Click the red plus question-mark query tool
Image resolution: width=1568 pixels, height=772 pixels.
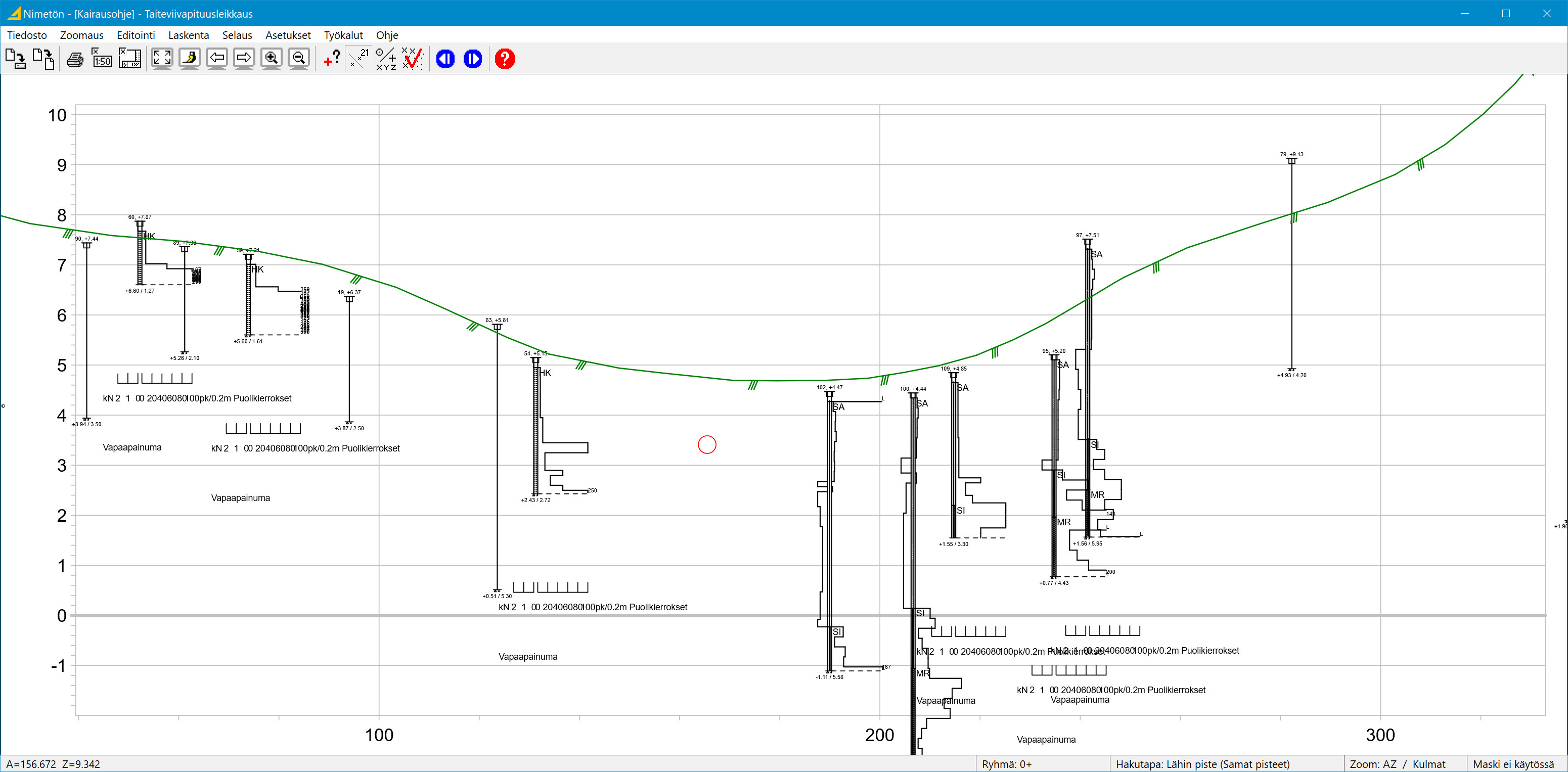[x=332, y=59]
